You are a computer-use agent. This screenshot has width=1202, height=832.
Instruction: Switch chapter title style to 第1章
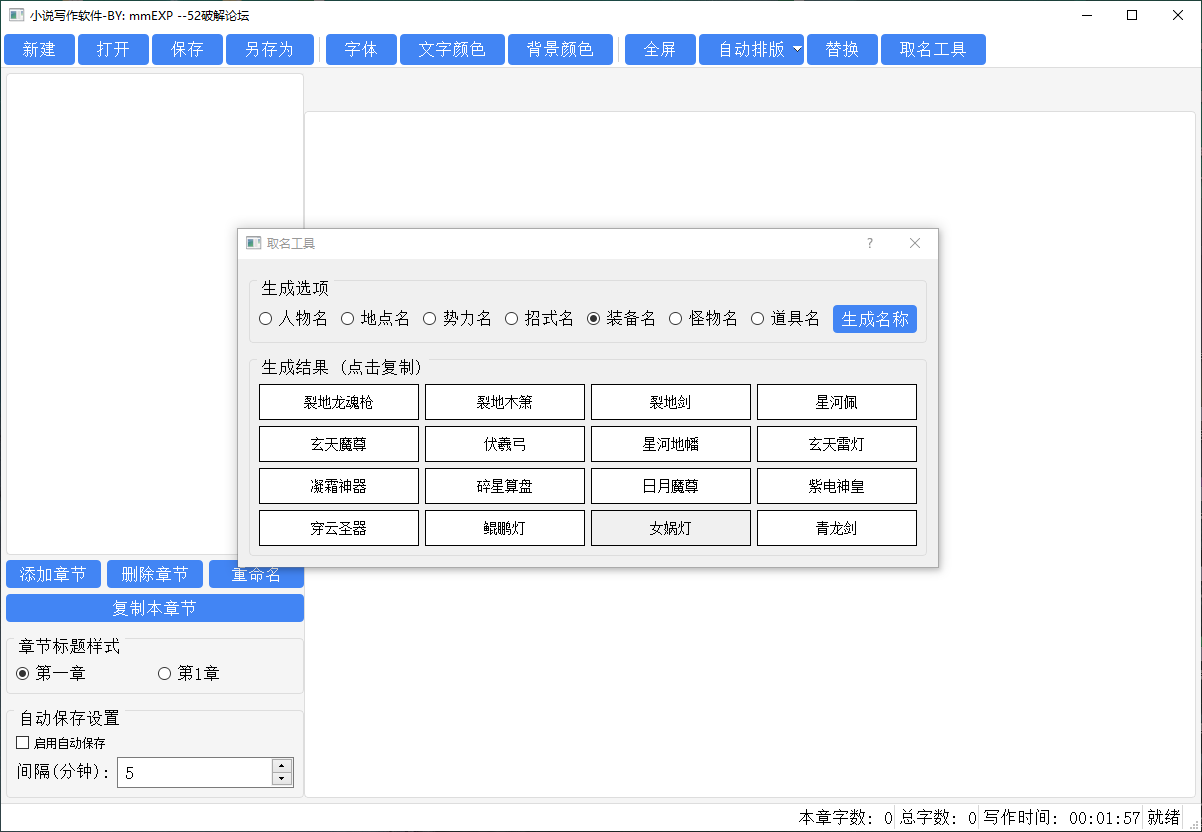(163, 673)
